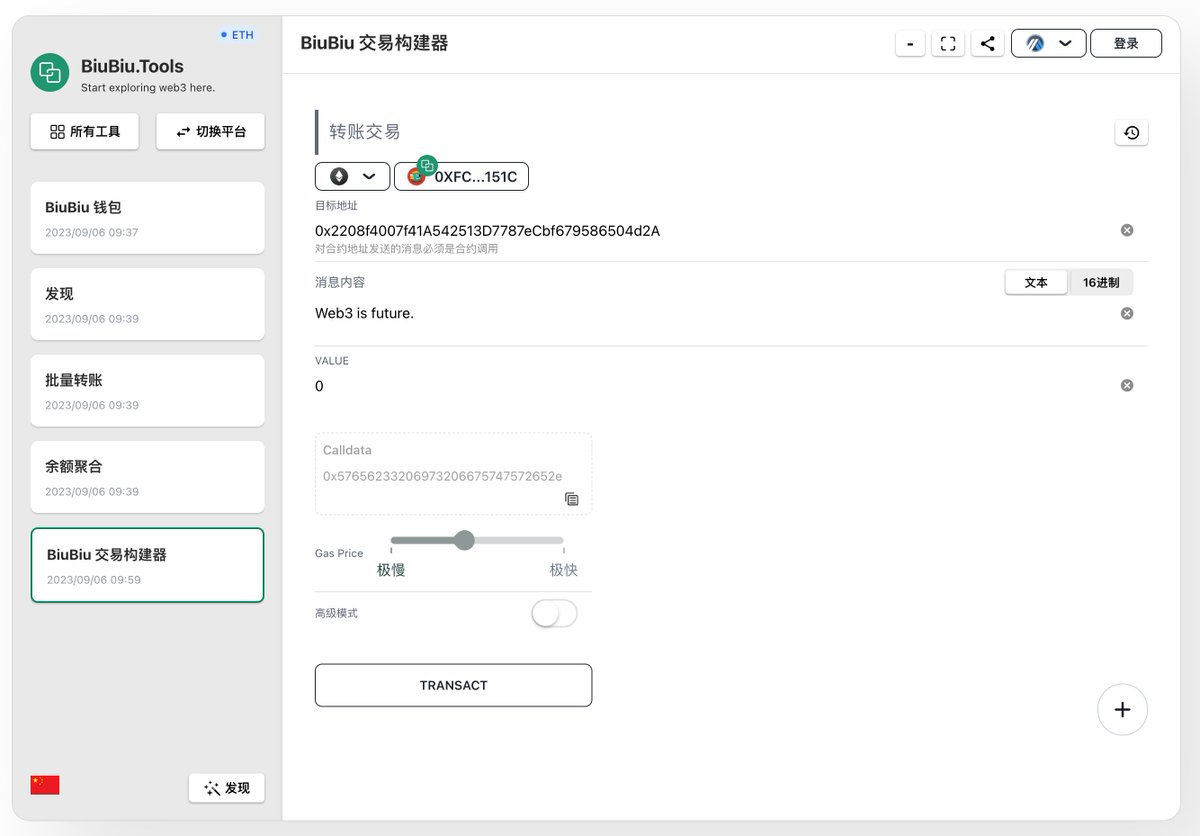1200x836 pixels.
Task: Open the header network selector dropdown
Action: (x=1048, y=44)
